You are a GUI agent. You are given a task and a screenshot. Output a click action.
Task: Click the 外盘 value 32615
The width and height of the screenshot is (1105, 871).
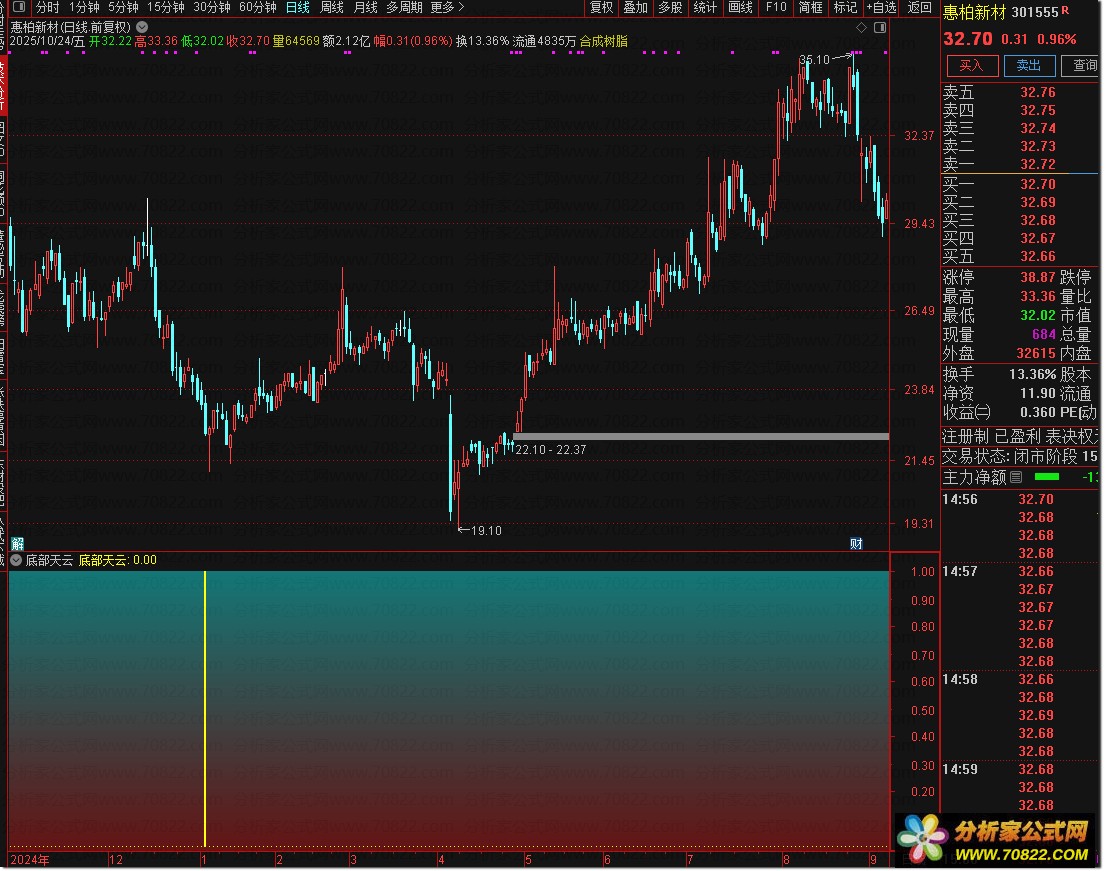click(x=1036, y=353)
